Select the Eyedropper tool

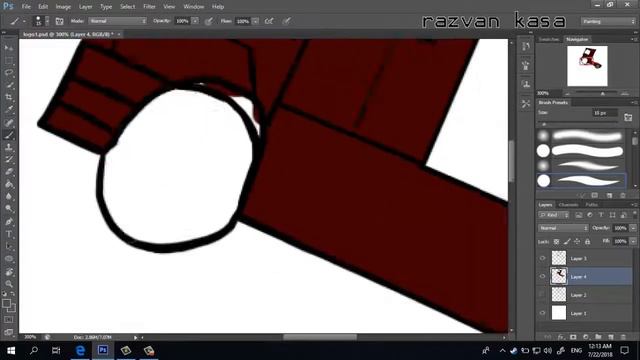(9, 109)
